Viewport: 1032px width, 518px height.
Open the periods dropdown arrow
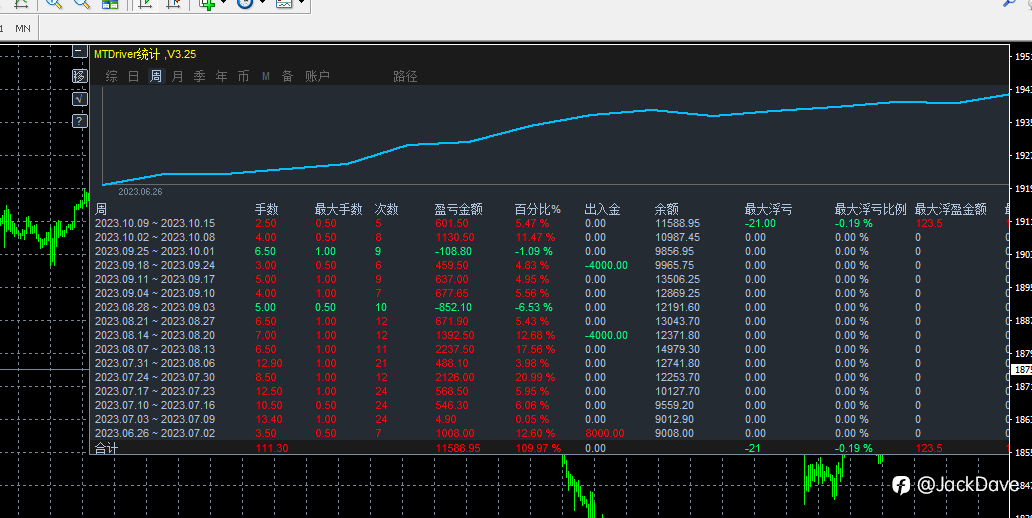263,3
